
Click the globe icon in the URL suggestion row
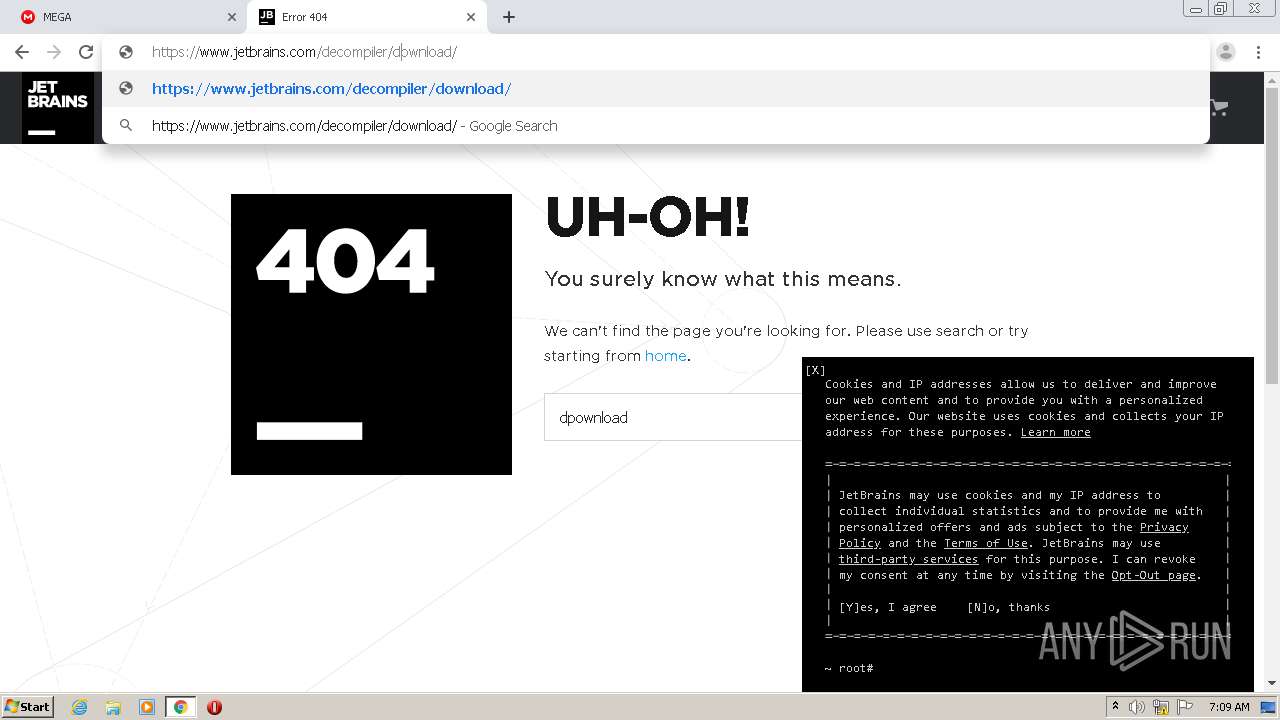(126, 89)
